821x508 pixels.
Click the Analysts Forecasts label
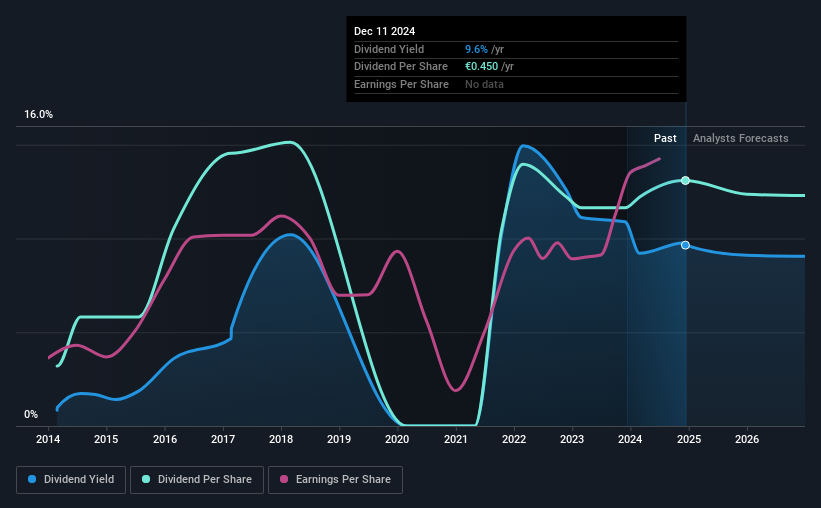pyautogui.click(x=740, y=138)
